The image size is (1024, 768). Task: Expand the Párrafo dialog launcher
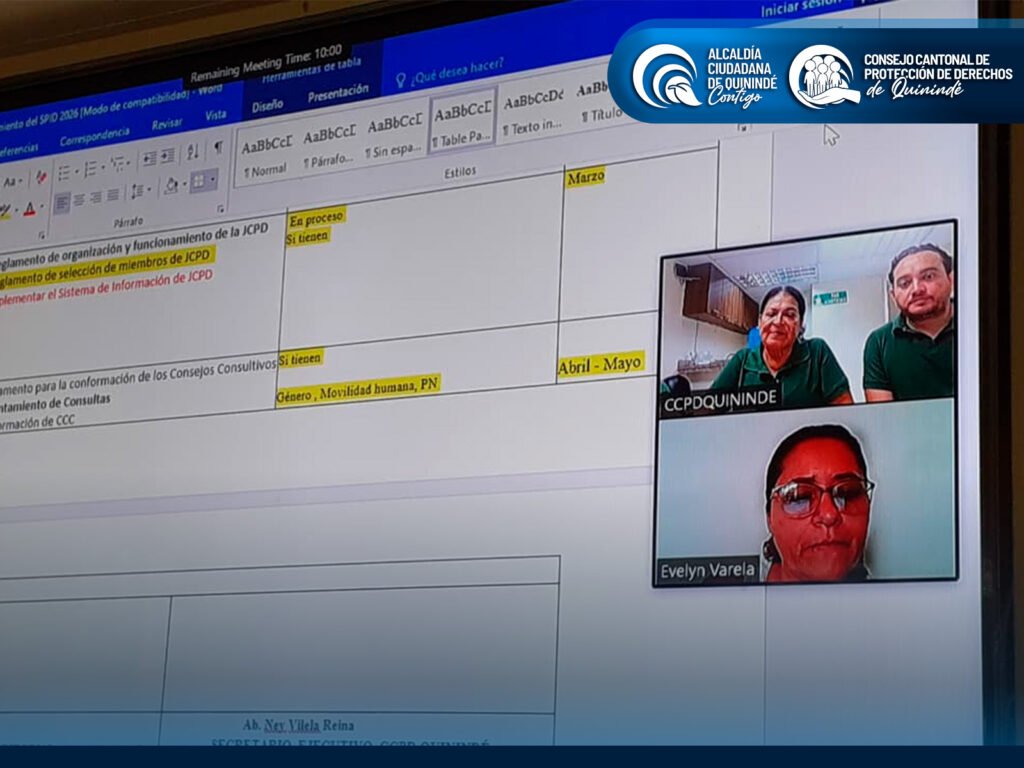[220, 208]
